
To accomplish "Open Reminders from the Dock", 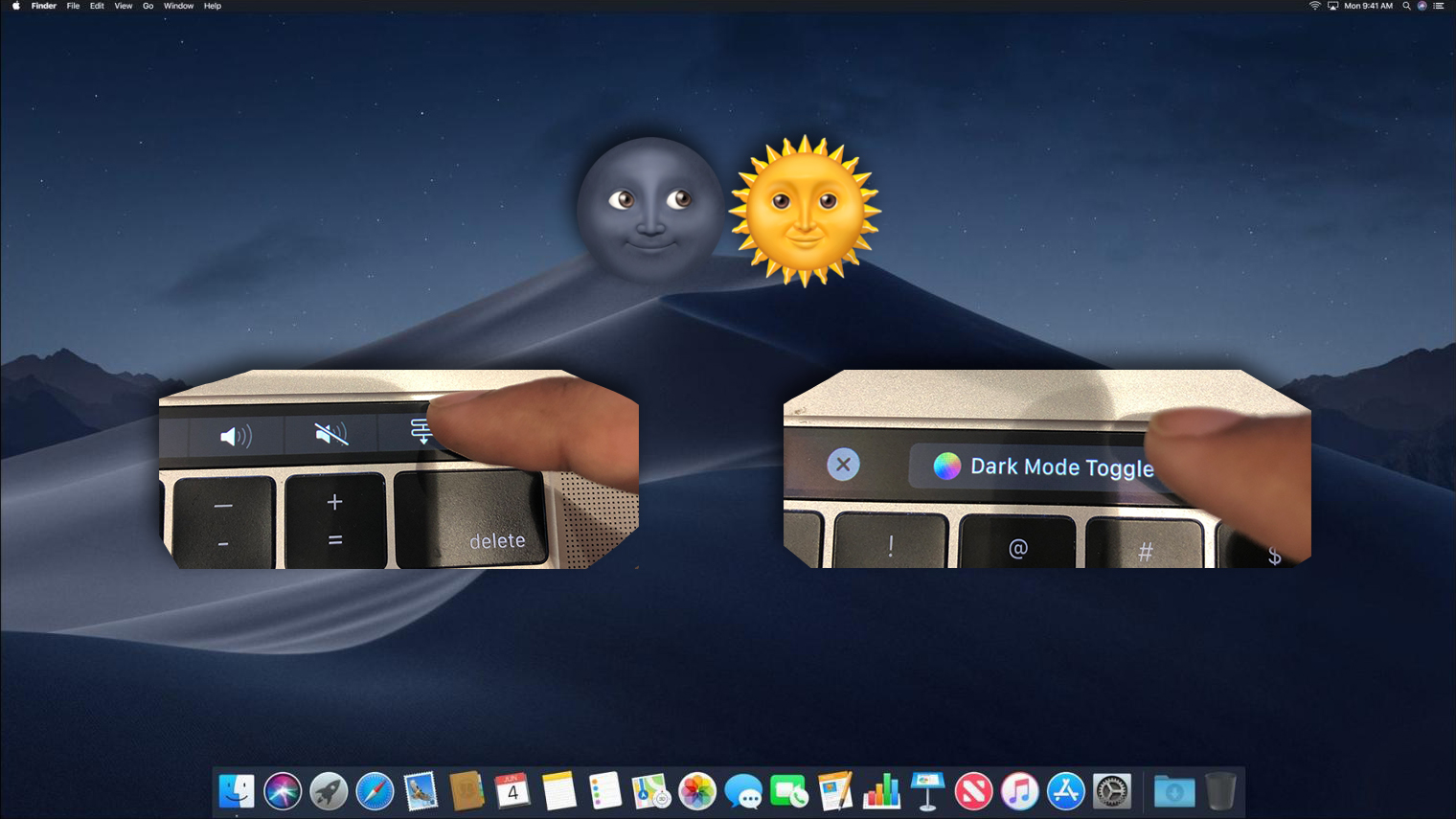I will [604, 792].
